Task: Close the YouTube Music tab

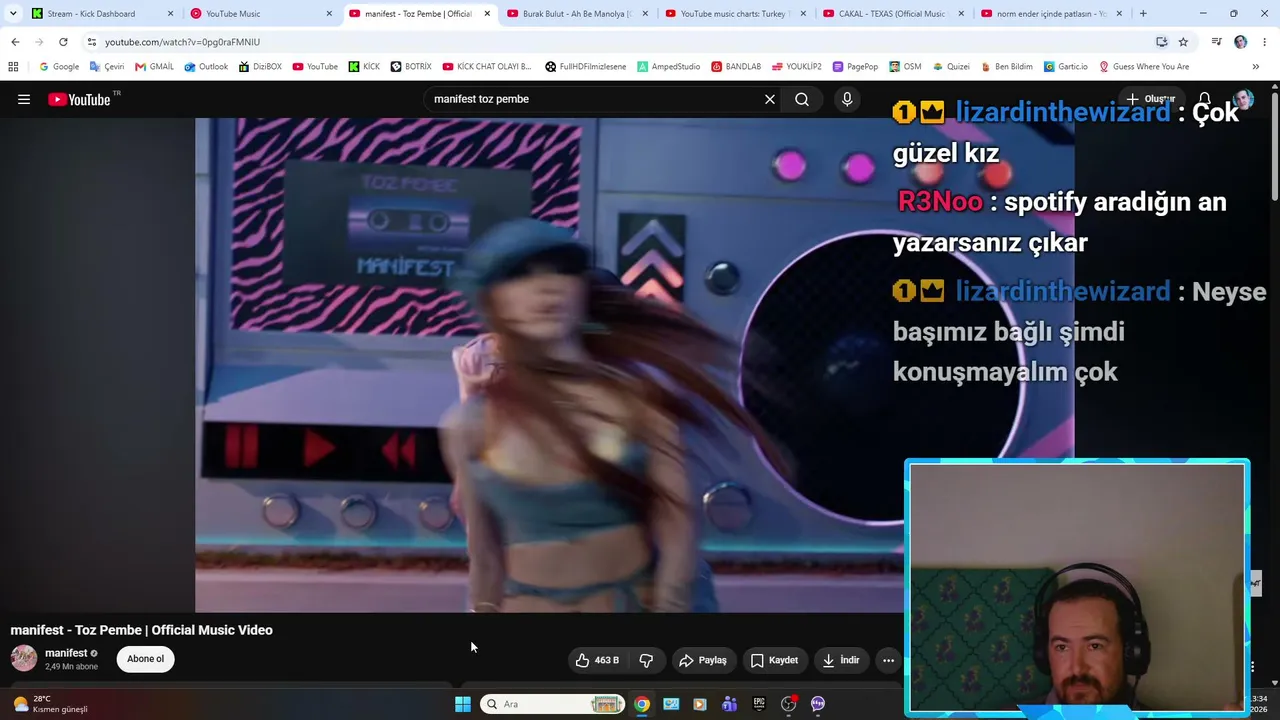Action: (x=329, y=14)
